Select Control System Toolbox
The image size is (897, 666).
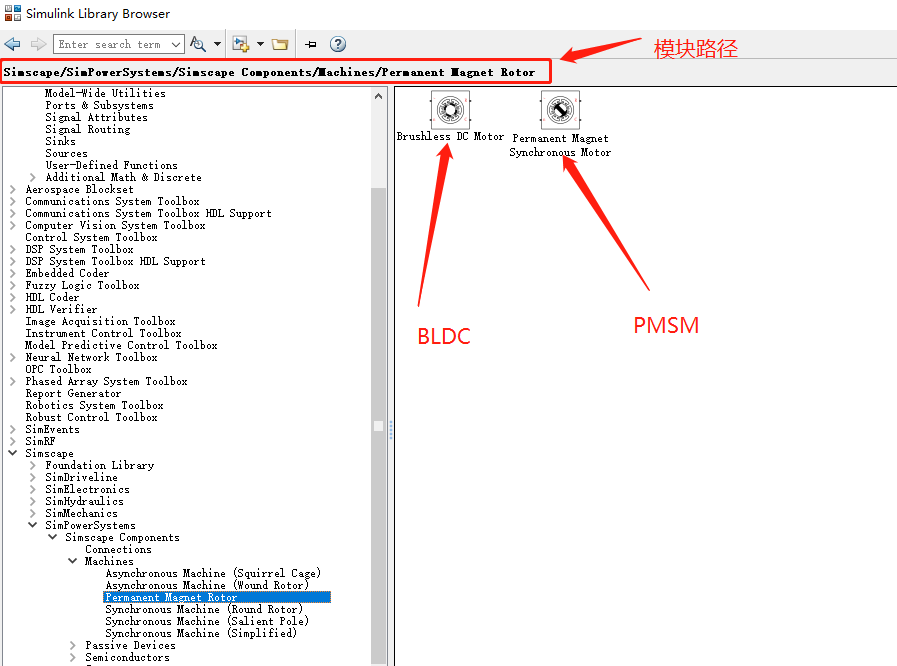tap(91, 237)
